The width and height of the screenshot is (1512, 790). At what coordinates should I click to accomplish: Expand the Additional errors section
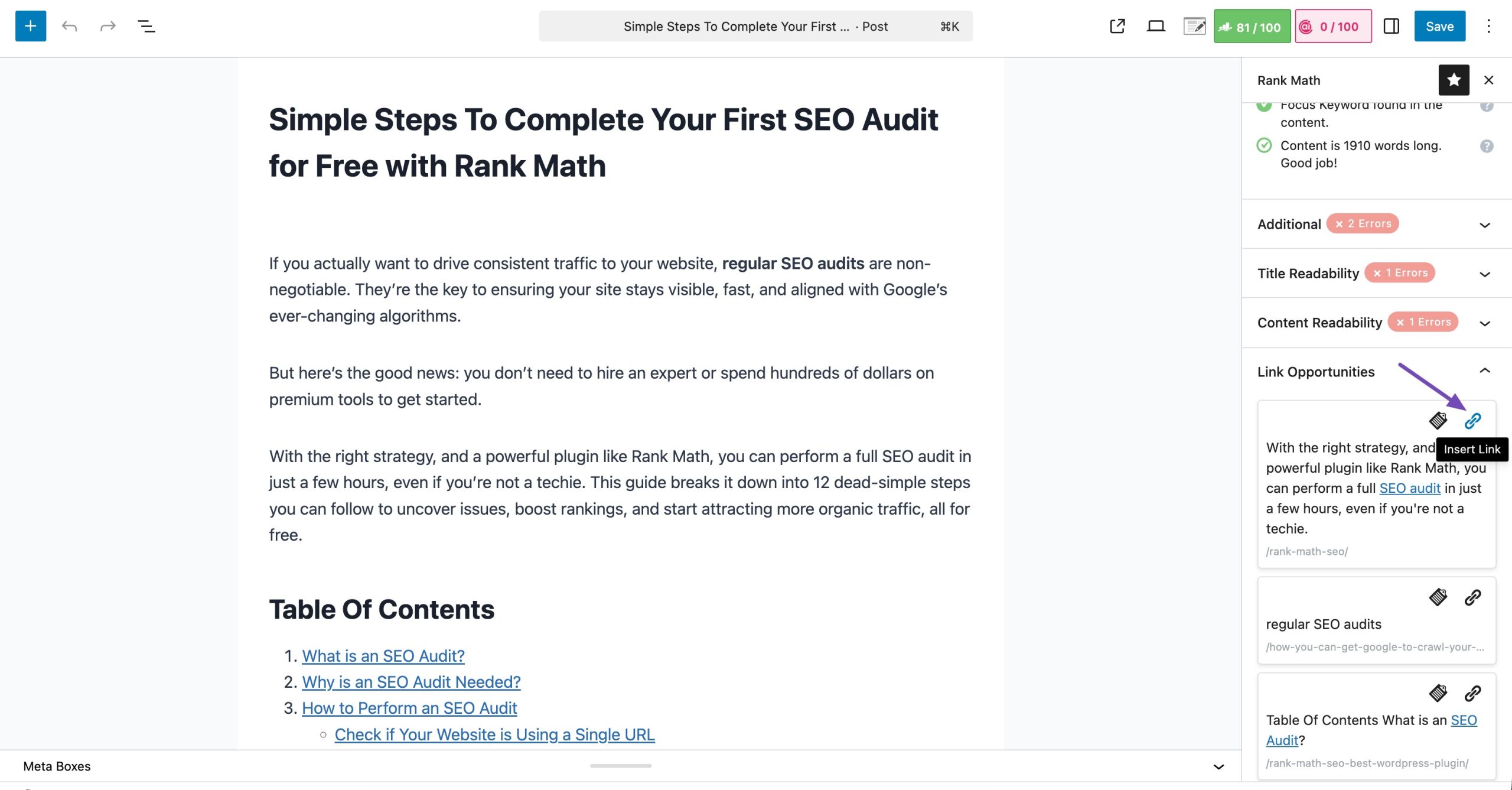[1484, 225]
